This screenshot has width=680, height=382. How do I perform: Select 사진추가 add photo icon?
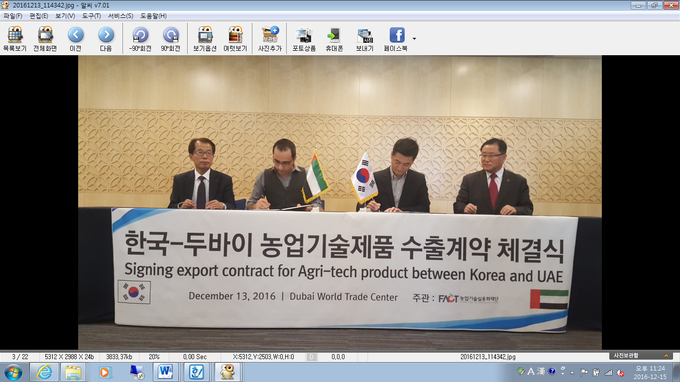point(270,39)
